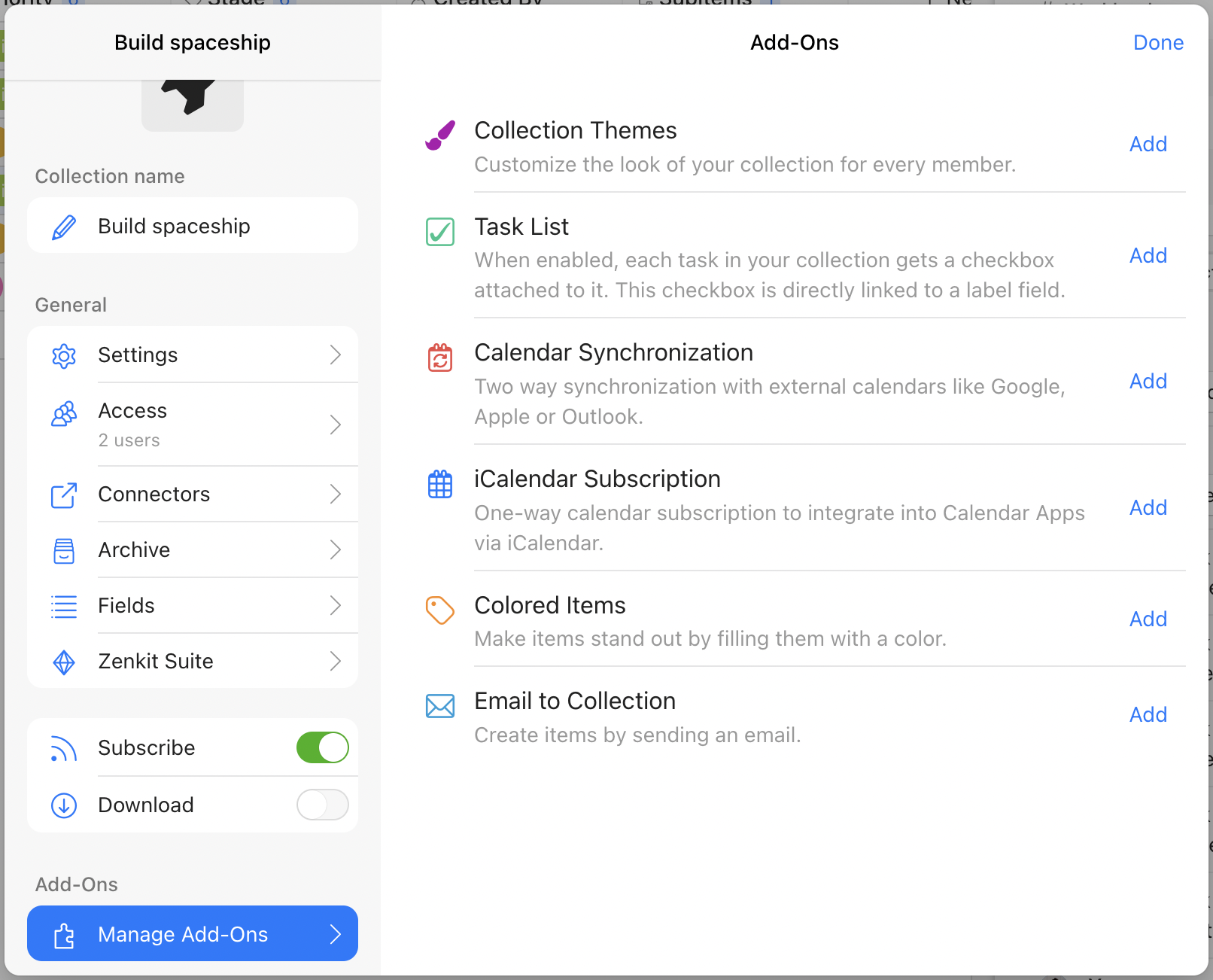Disable the Subscribe toggle
The width and height of the screenshot is (1213, 980).
(322, 747)
